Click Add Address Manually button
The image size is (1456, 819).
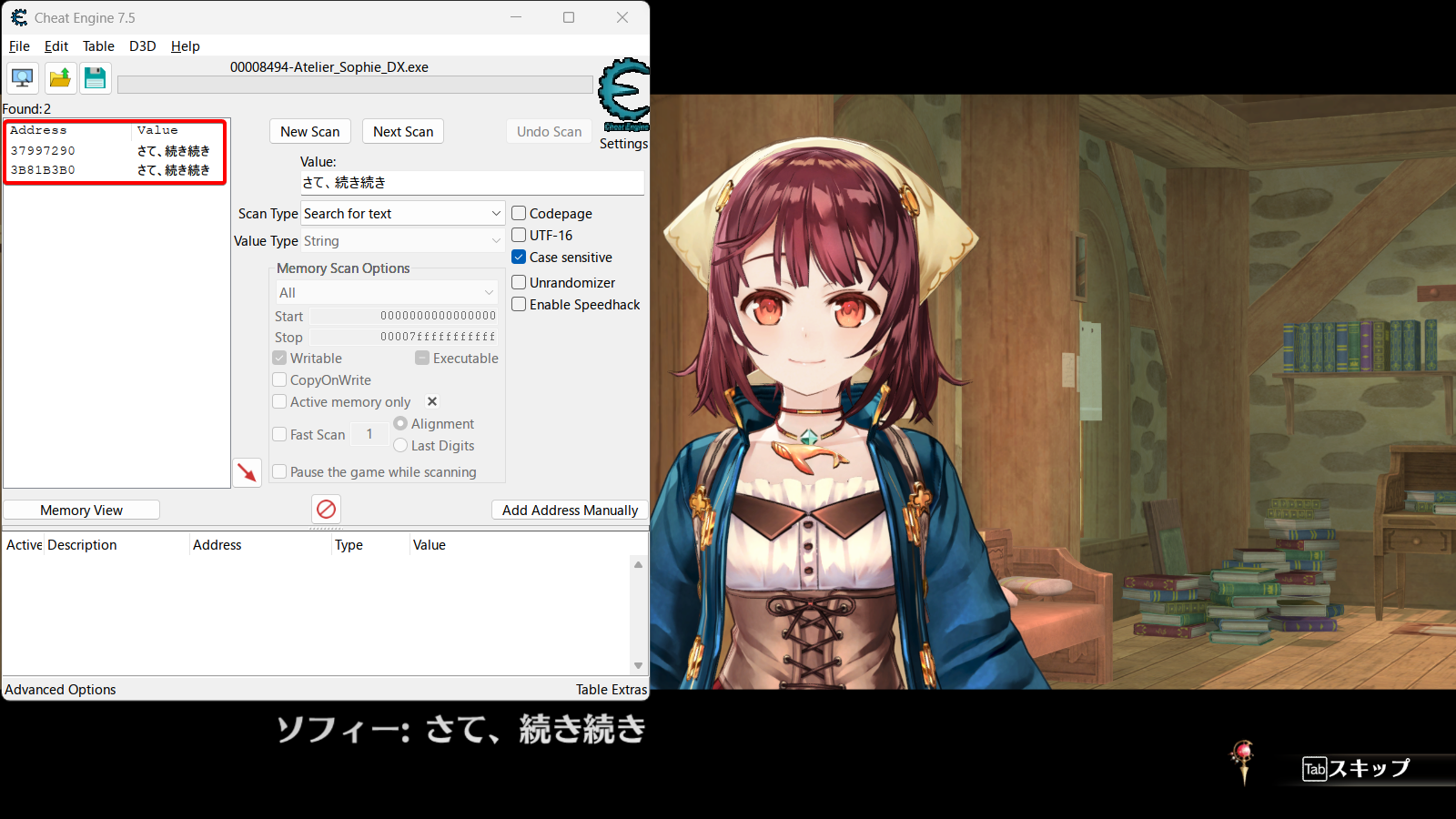coord(570,511)
